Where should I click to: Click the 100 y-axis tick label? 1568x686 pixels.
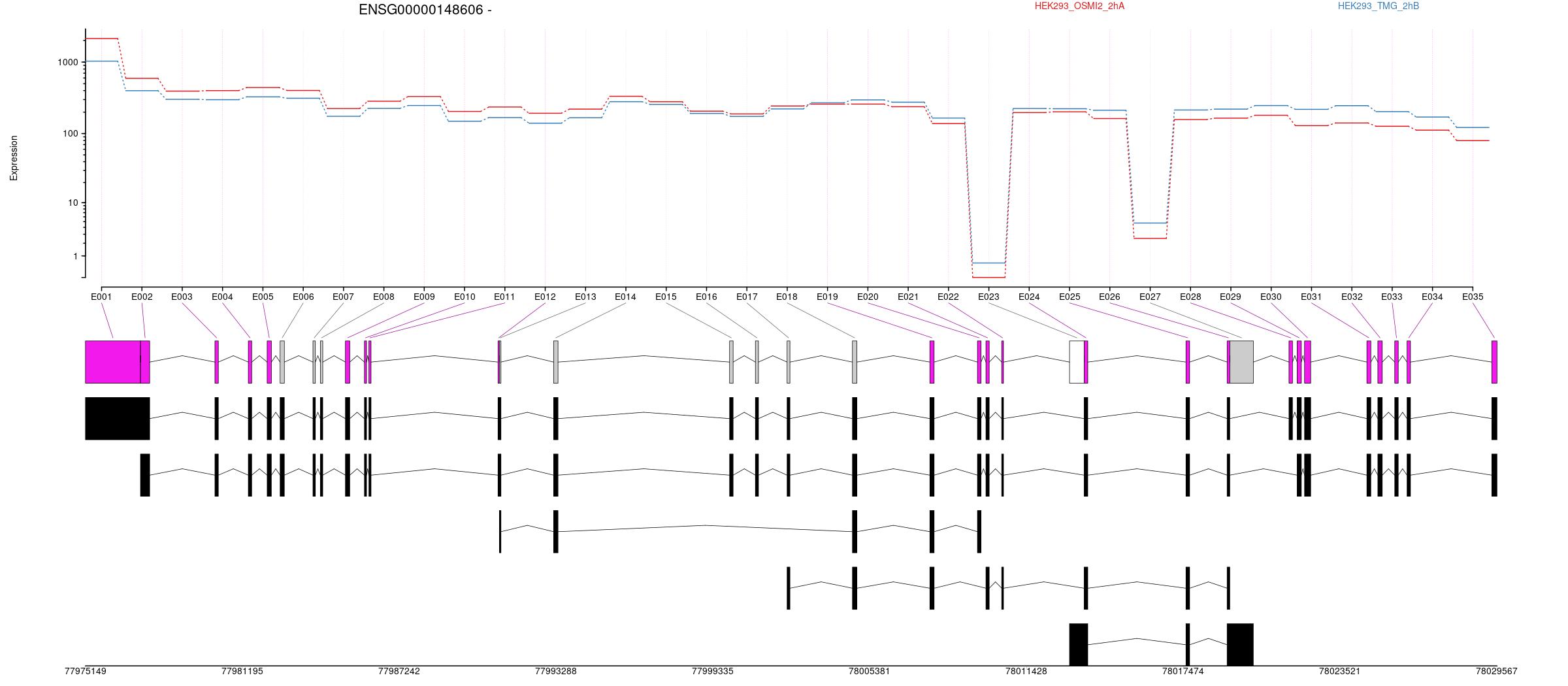click(x=71, y=134)
